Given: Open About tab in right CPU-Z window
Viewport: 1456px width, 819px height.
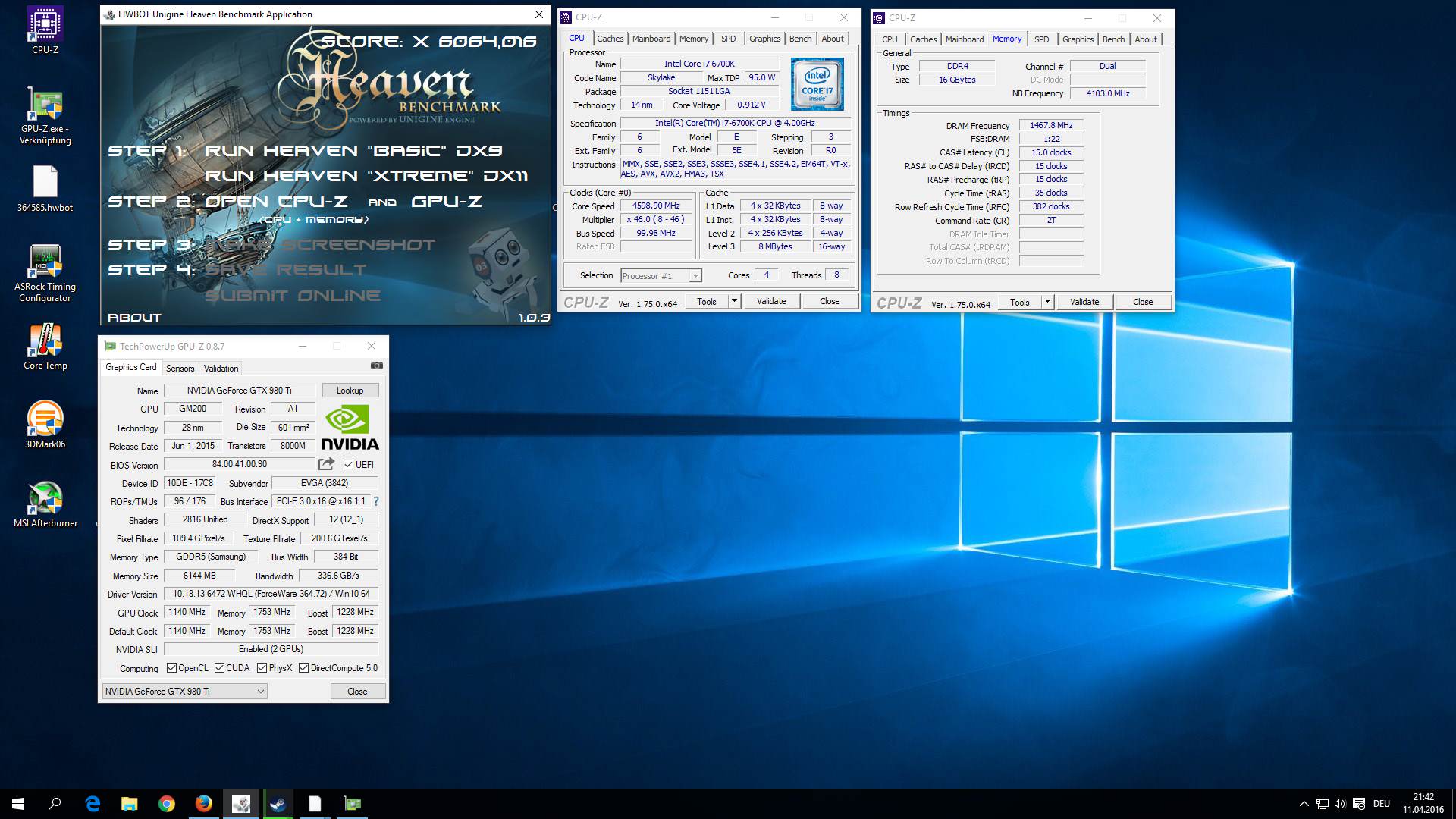Looking at the screenshot, I should [1146, 39].
